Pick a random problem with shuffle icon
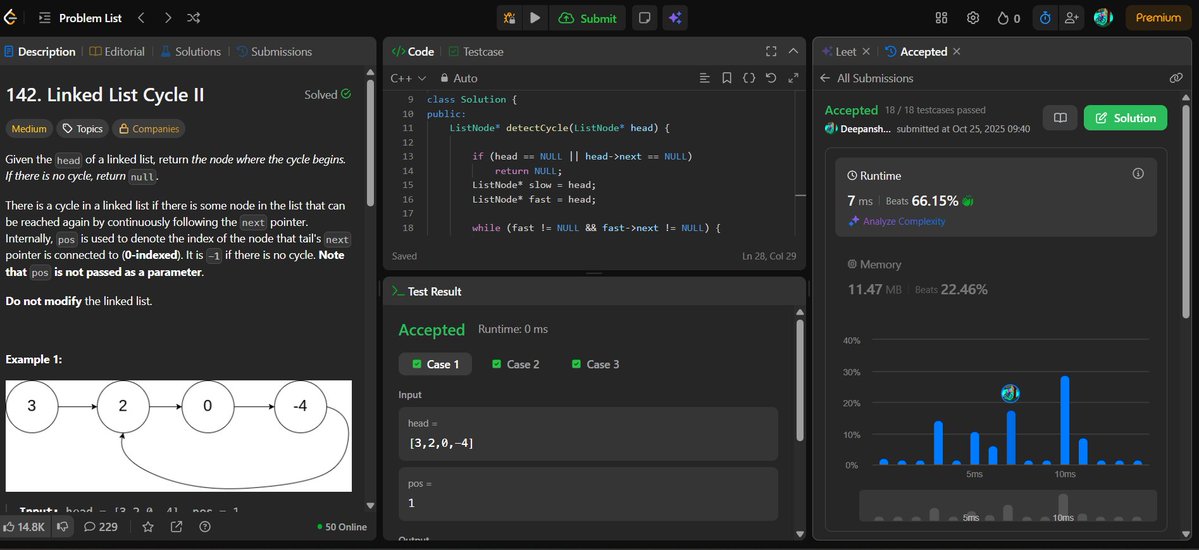 point(193,18)
